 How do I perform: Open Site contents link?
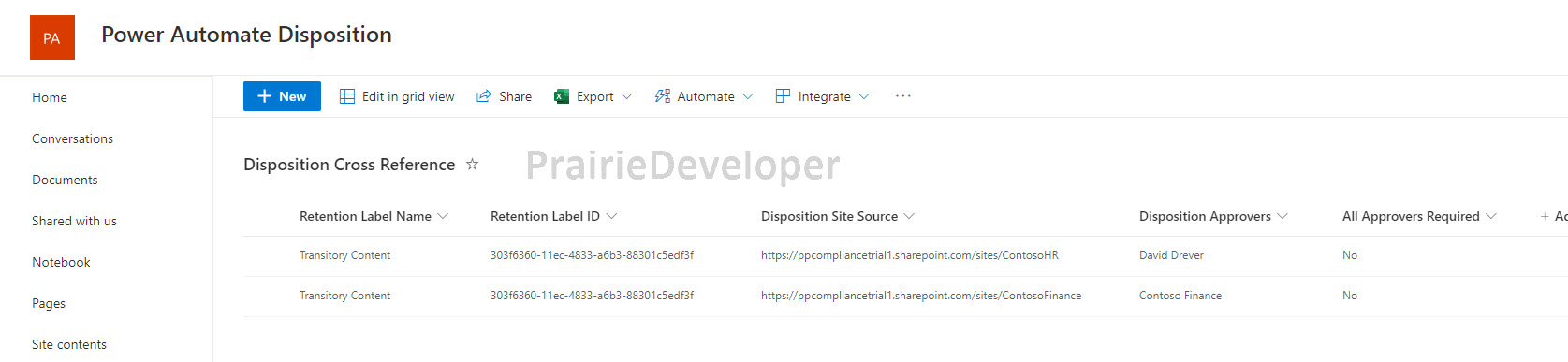click(x=69, y=344)
